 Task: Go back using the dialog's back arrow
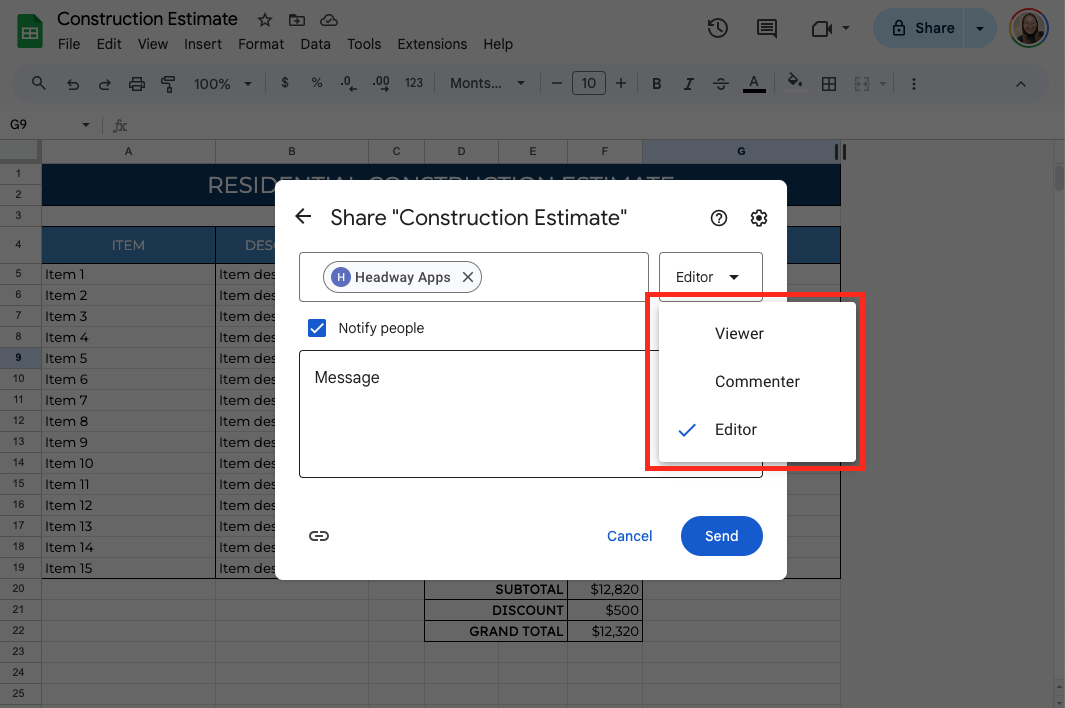pyautogui.click(x=303, y=217)
